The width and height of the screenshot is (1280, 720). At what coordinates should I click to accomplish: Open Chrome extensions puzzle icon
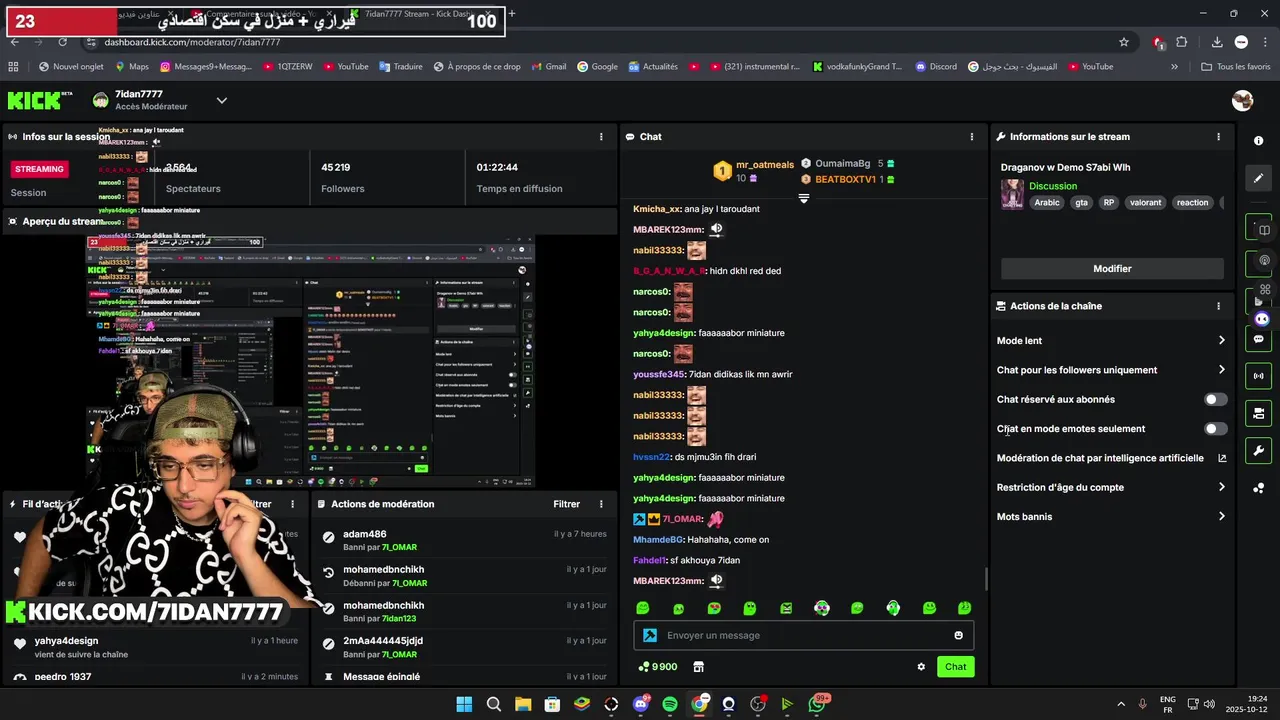coord(1182,42)
